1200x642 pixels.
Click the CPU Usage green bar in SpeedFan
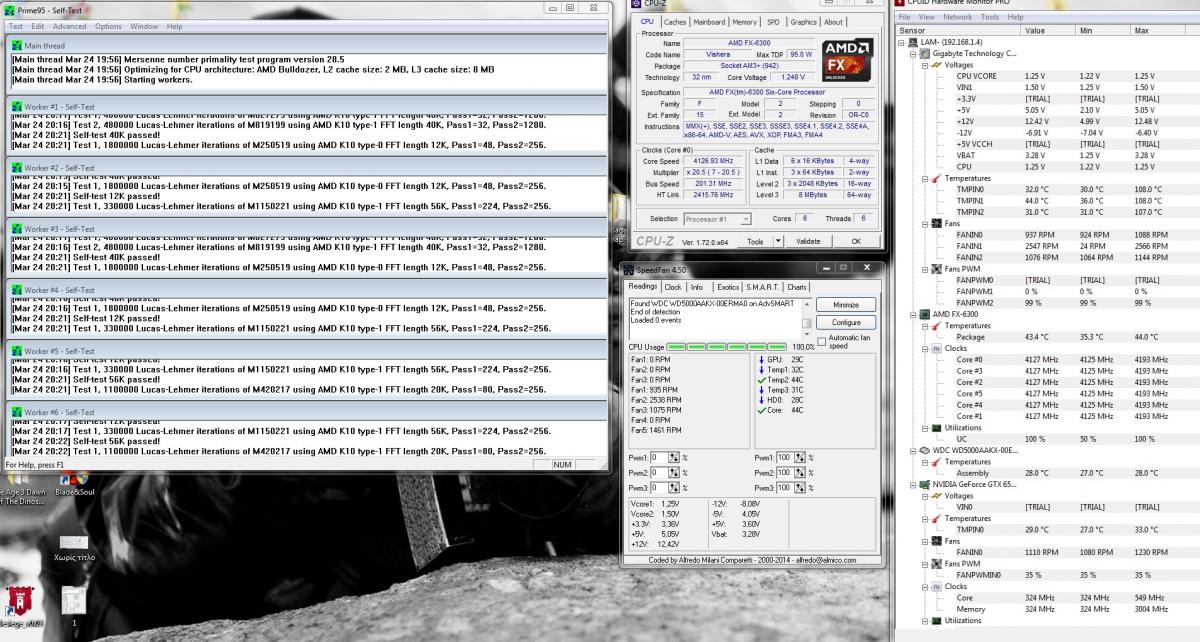click(728, 346)
